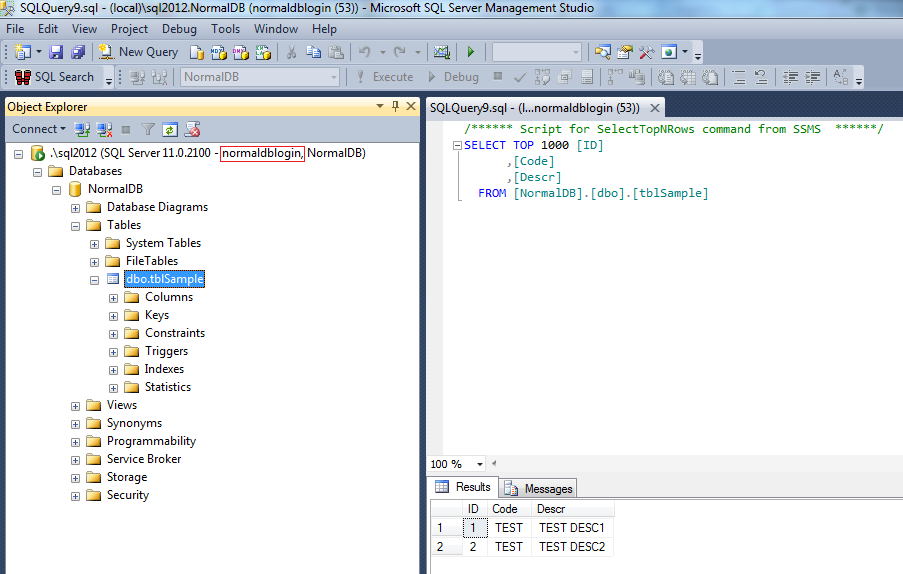Click the Paste clipboard icon
903x574 pixels.
(x=336, y=52)
